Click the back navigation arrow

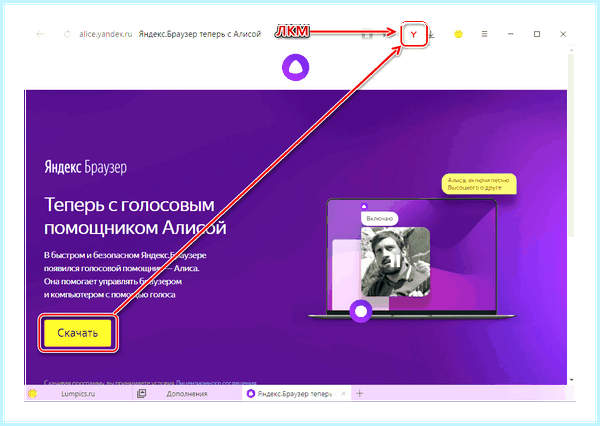41,34
